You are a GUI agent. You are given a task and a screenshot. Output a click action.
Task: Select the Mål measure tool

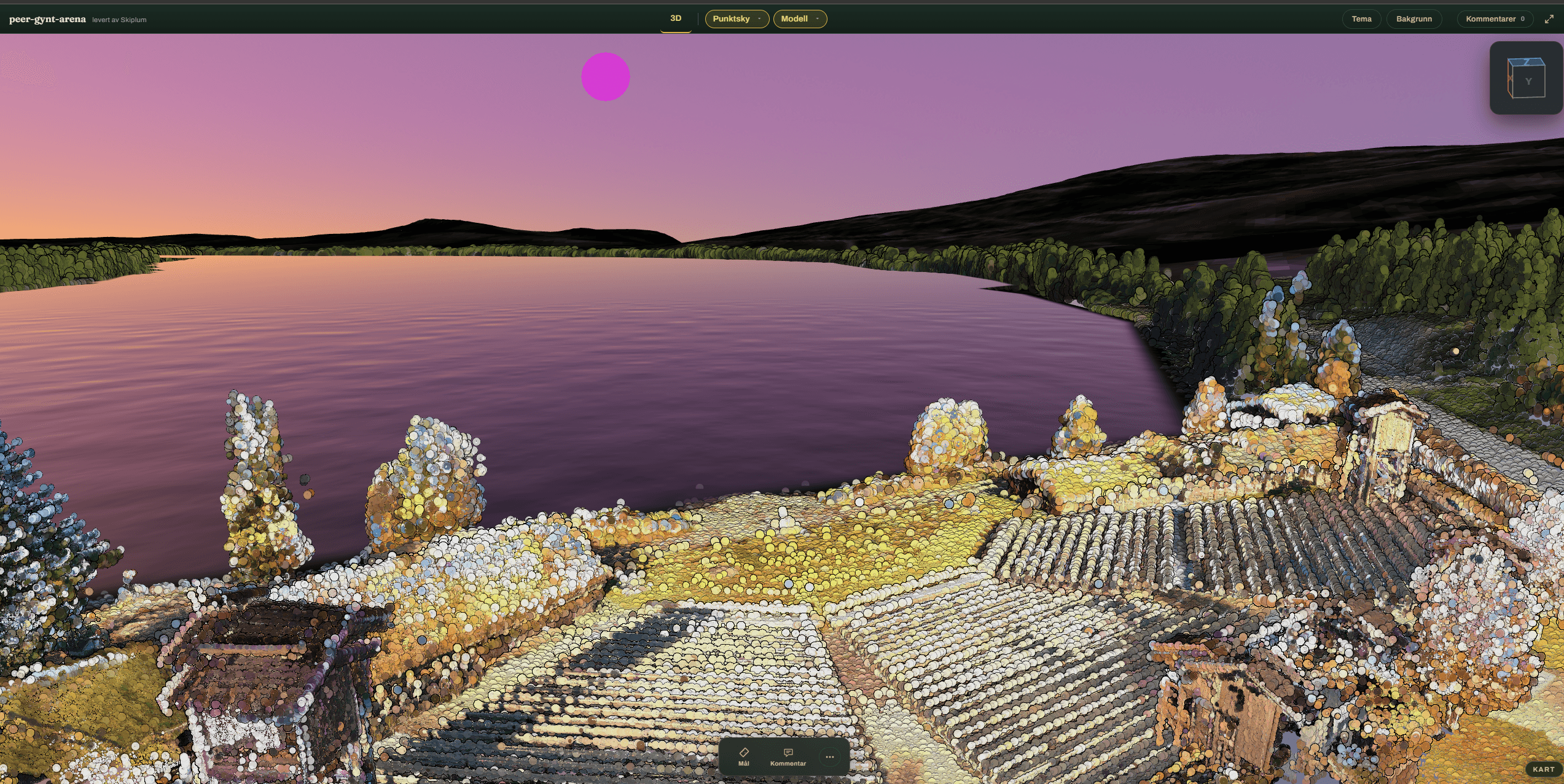(x=743, y=757)
